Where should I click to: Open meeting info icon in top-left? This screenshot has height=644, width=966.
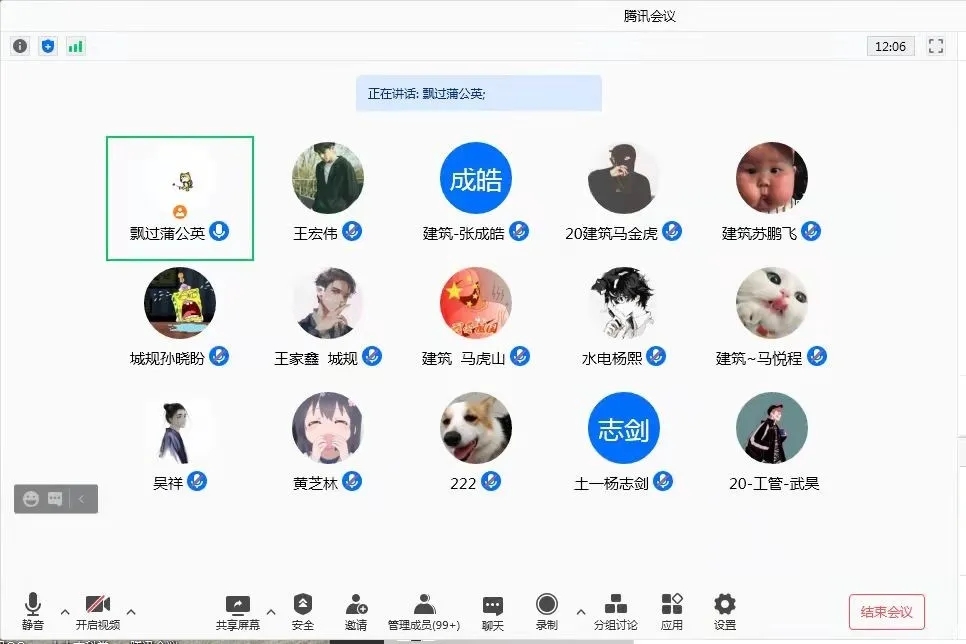(x=20, y=46)
